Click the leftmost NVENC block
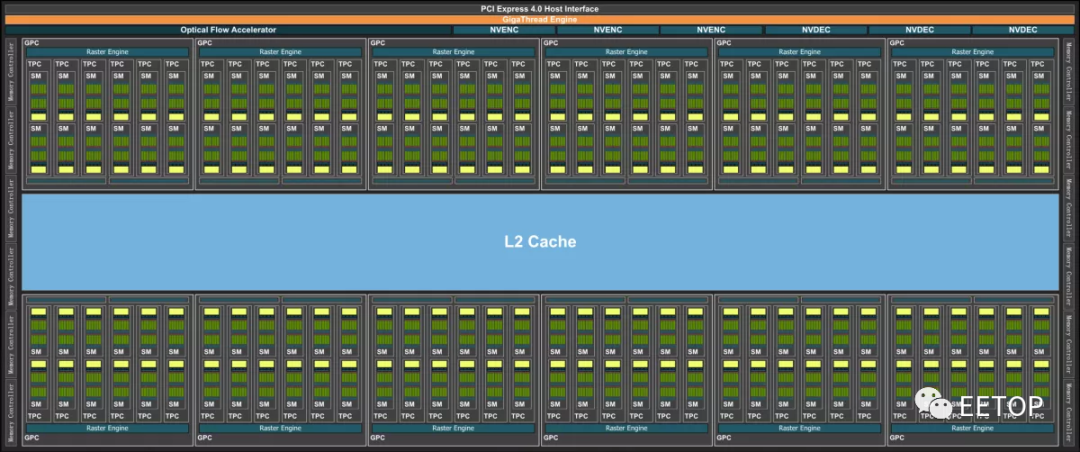 pos(503,30)
